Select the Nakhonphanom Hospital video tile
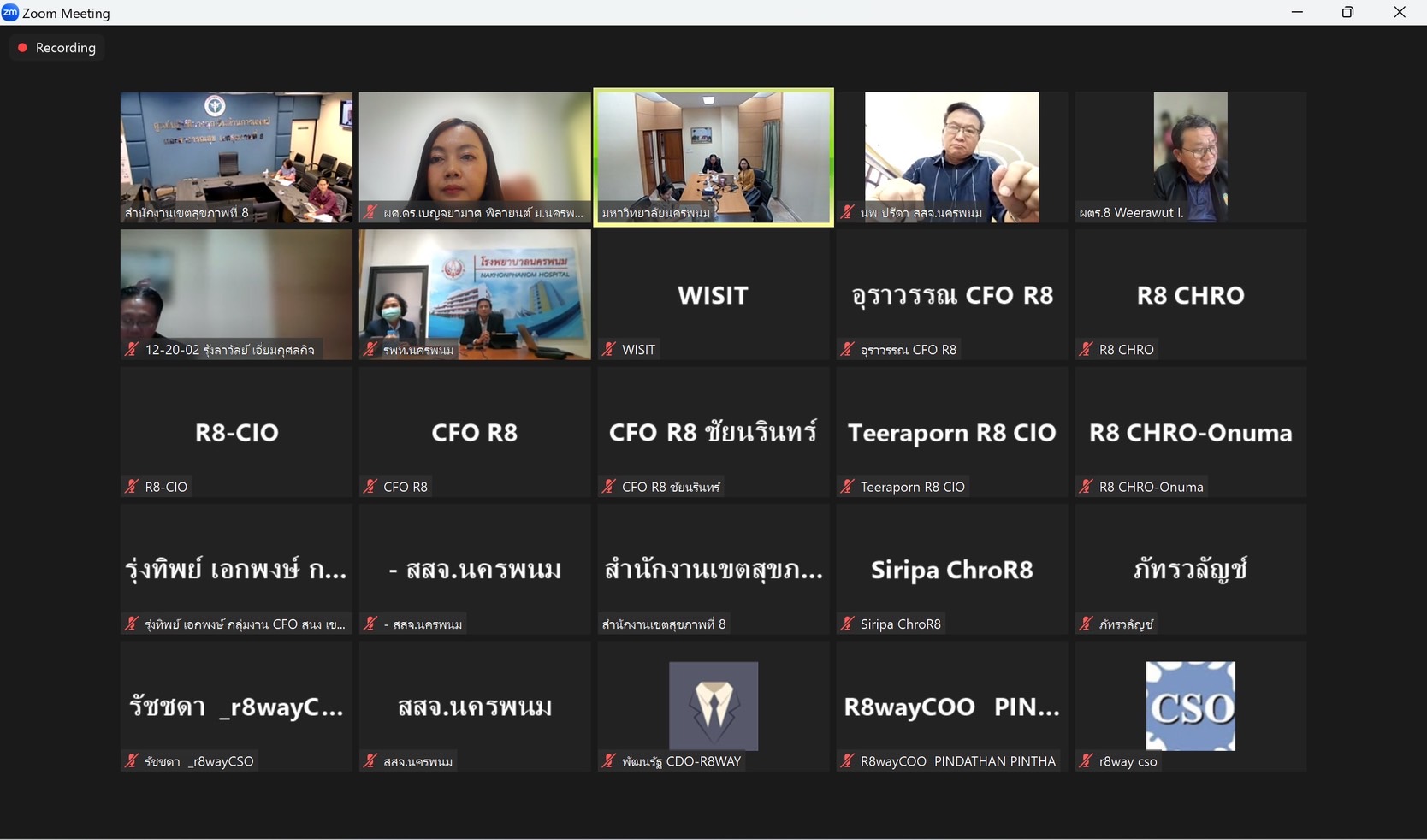Viewport: 1427px width, 840px height. [x=475, y=294]
